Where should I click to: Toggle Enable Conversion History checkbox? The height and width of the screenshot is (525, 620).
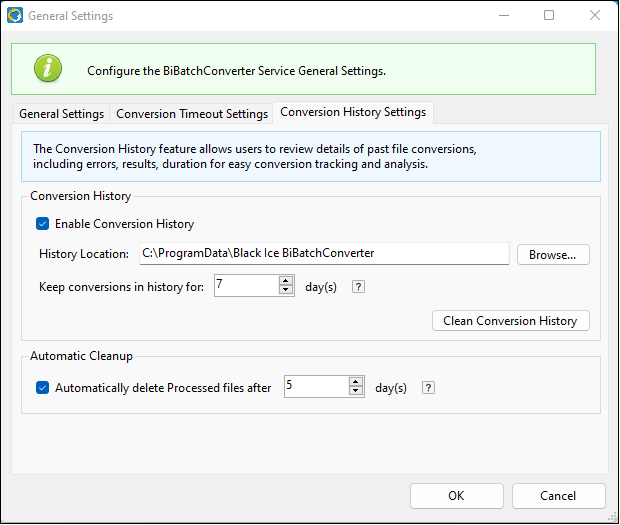[x=42, y=224]
